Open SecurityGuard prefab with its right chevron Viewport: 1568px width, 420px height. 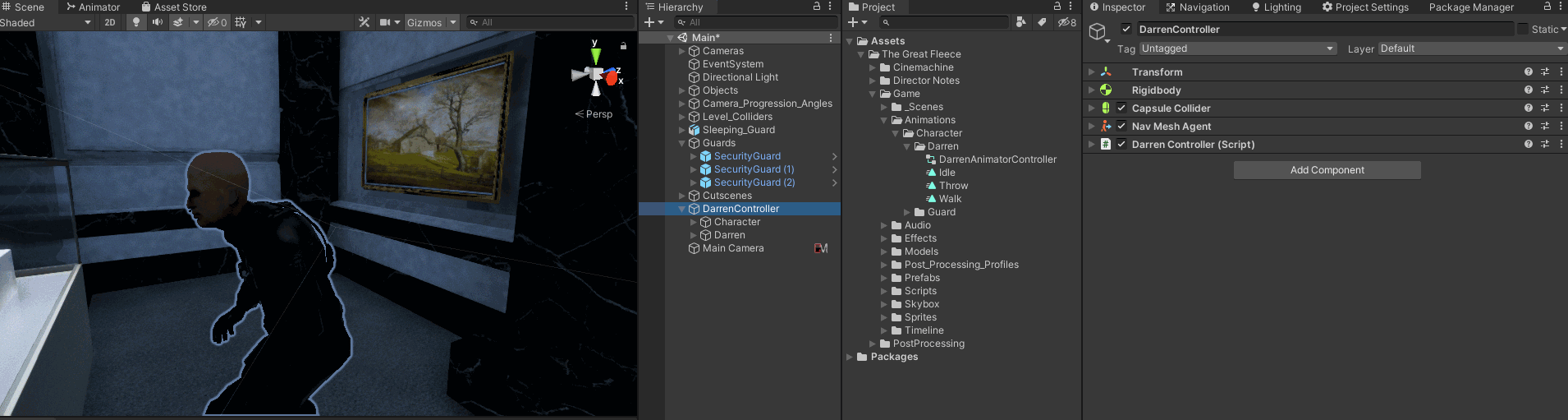[834, 156]
